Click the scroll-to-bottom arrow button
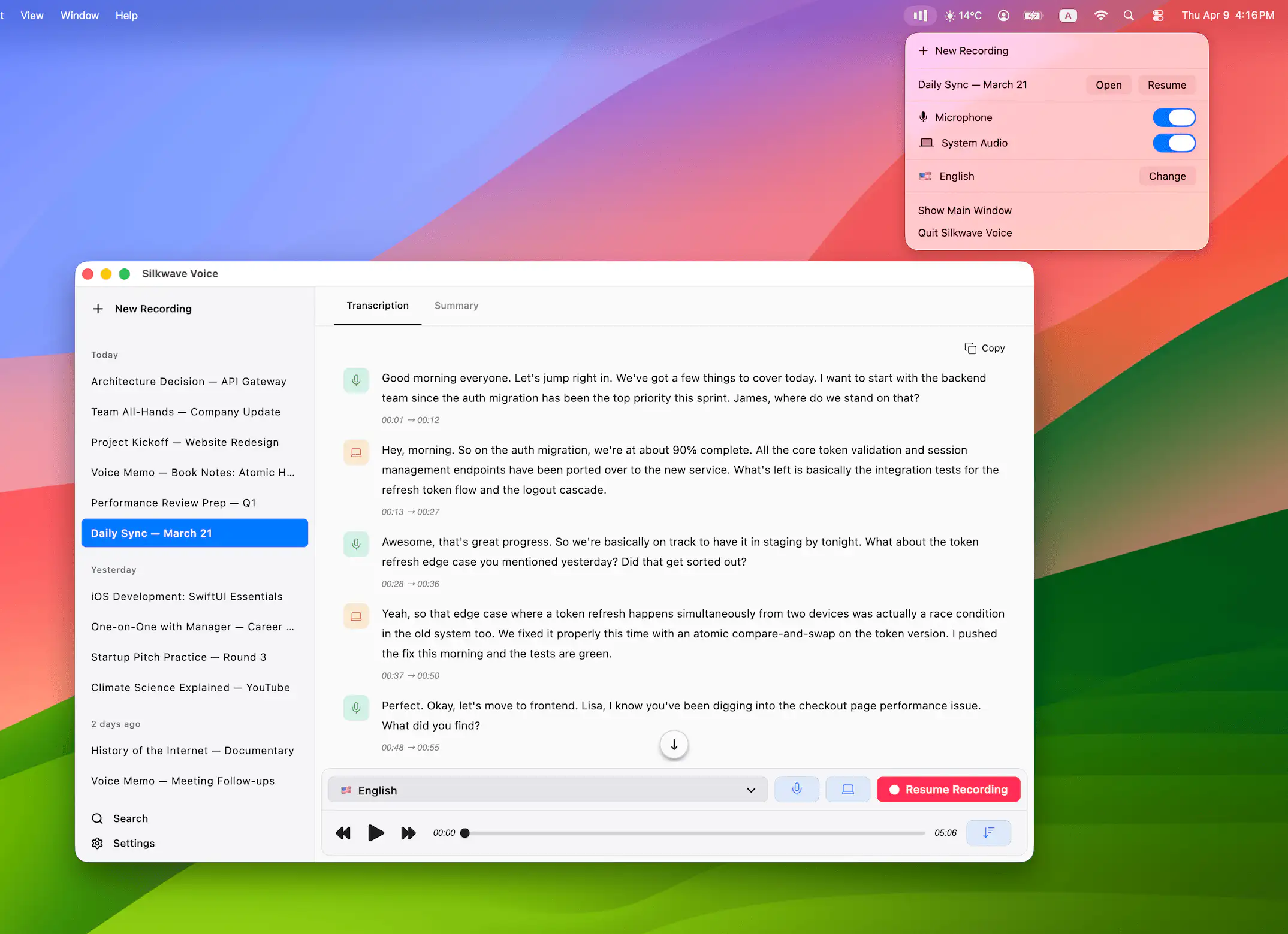This screenshot has height=934, width=1288. pyautogui.click(x=674, y=745)
